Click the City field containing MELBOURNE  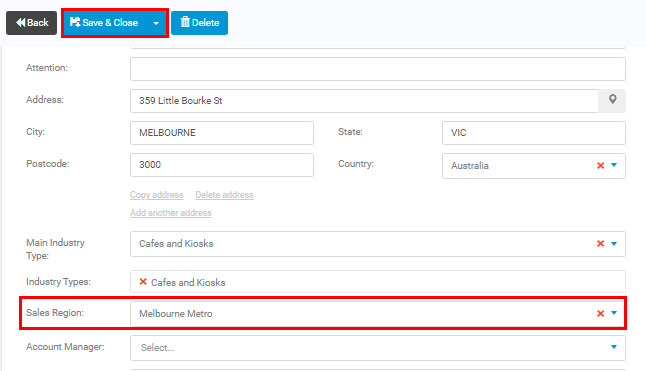tap(222, 133)
